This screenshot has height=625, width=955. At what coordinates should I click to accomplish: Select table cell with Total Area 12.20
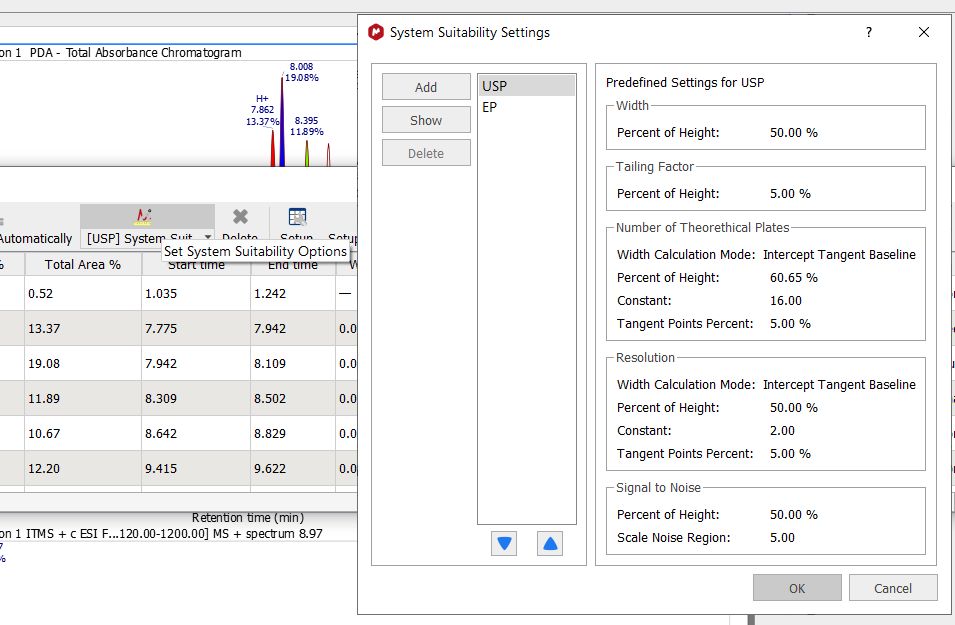[83, 468]
